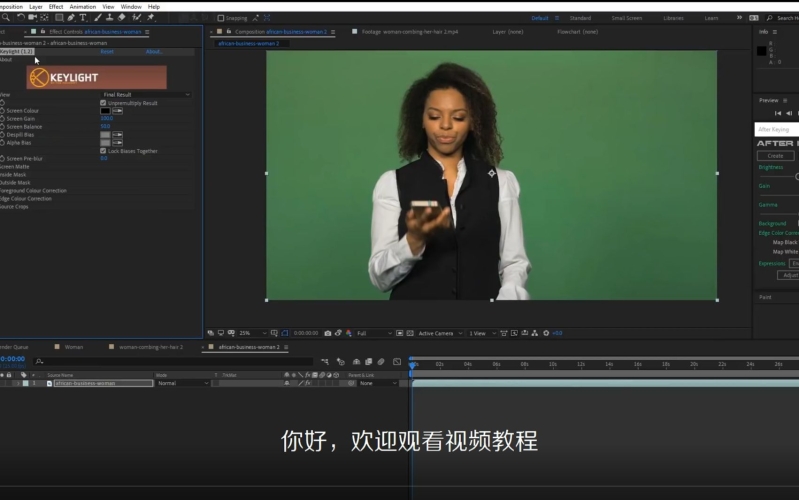Open Show Channel and color management icon
Image resolution: width=799 pixels, height=500 pixels.
click(349, 333)
